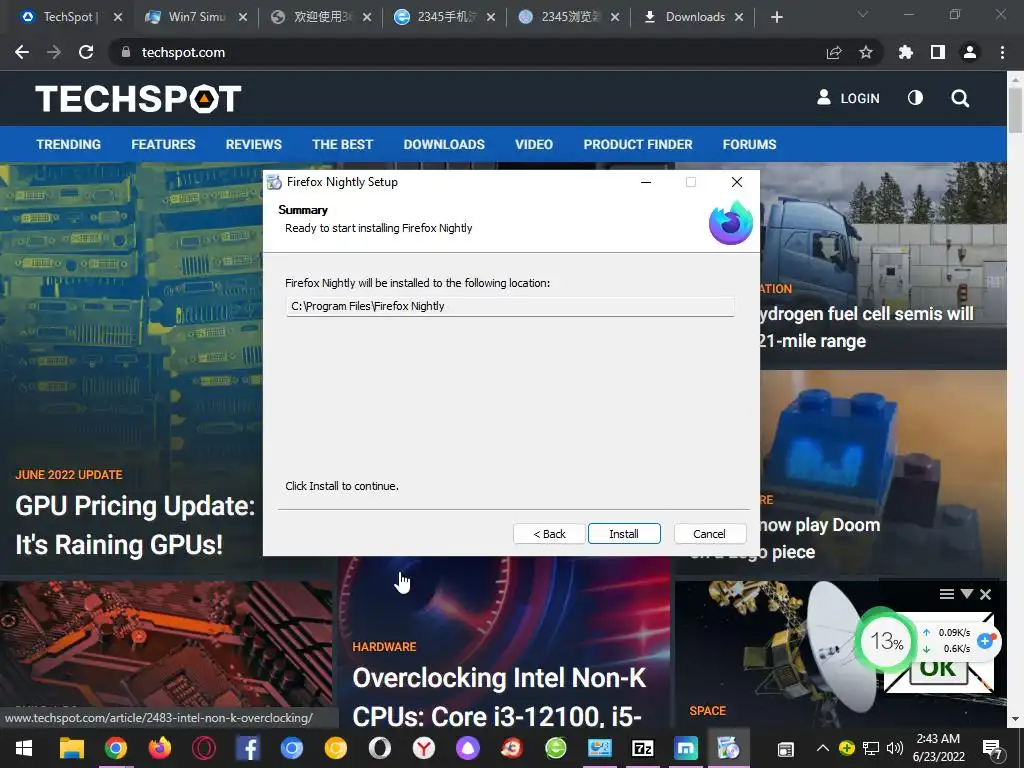Open THE BEST menu item

(x=342, y=144)
